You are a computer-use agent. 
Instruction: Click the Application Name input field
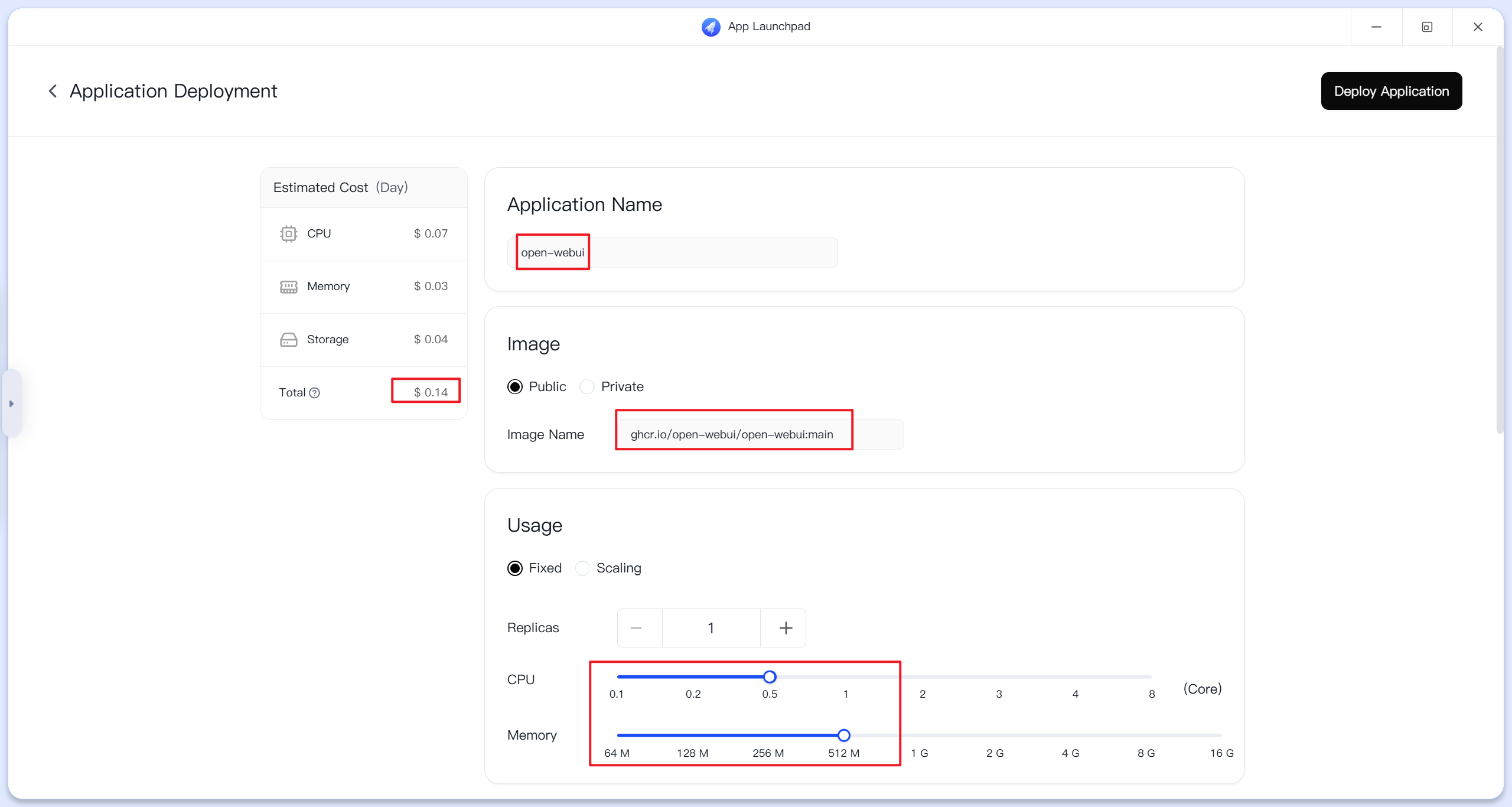(672, 253)
